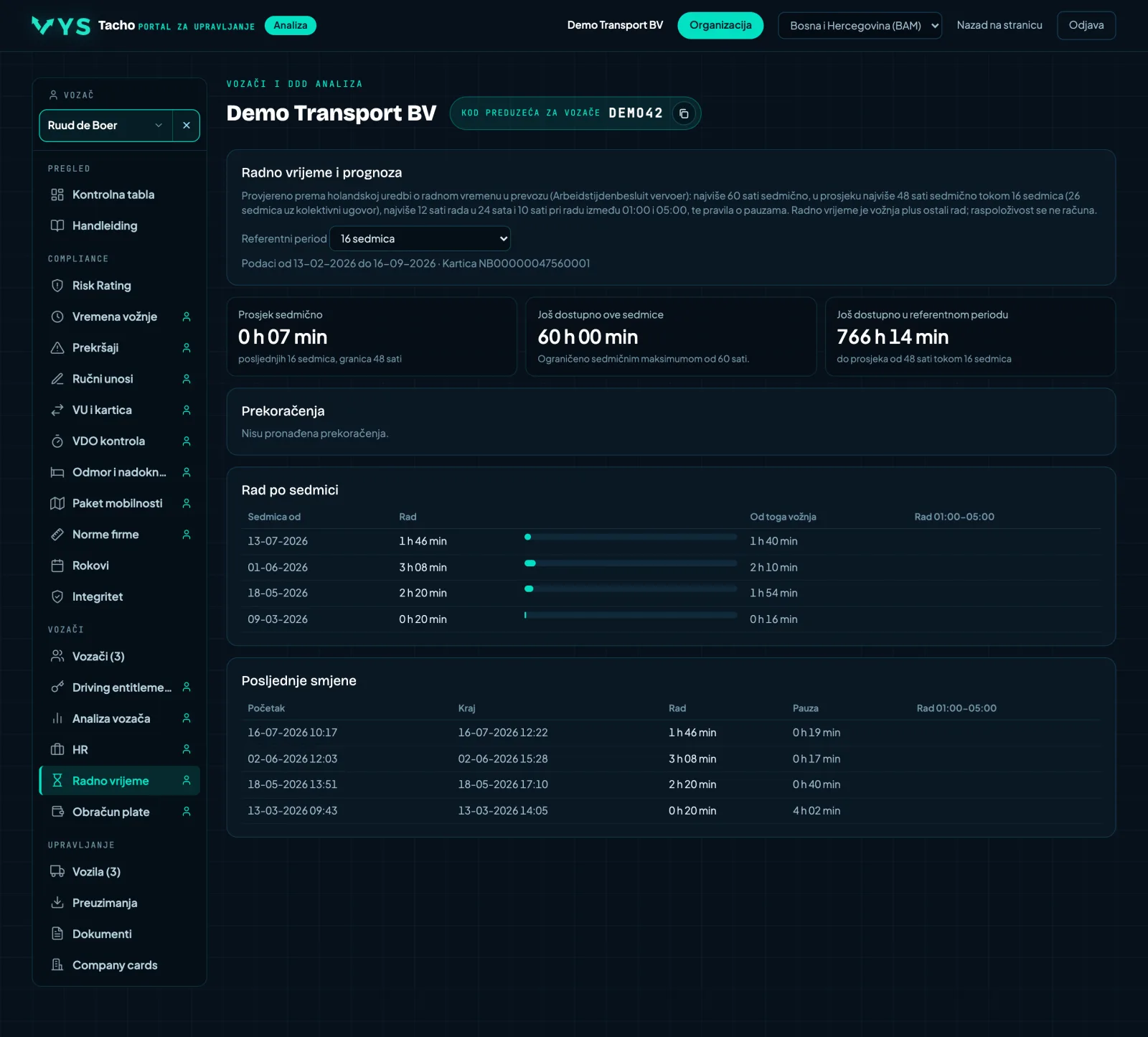Click progress bar for week 13-07-2026
Screen dimensions: 1148x1037
pyautogui.click(x=631, y=537)
